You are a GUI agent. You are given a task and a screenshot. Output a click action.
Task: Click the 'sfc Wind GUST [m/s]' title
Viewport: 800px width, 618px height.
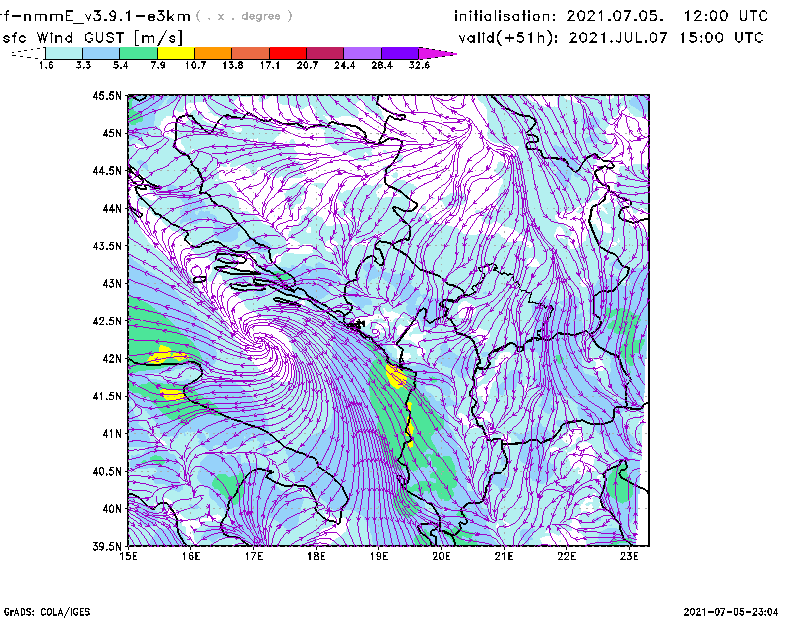pyautogui.click(x=92, y=38)
